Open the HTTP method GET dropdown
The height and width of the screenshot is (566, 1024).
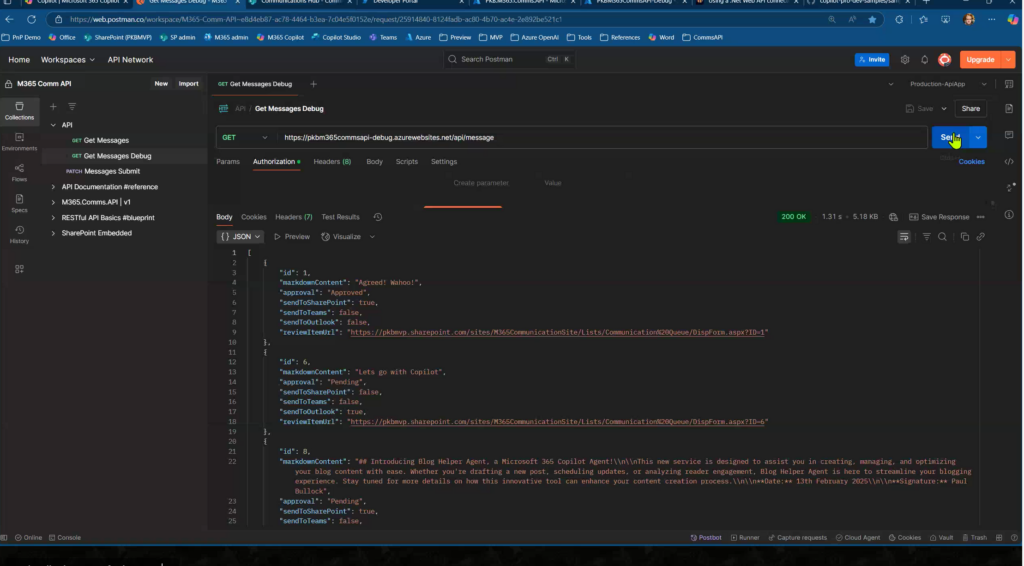click(x=245, y=138)
